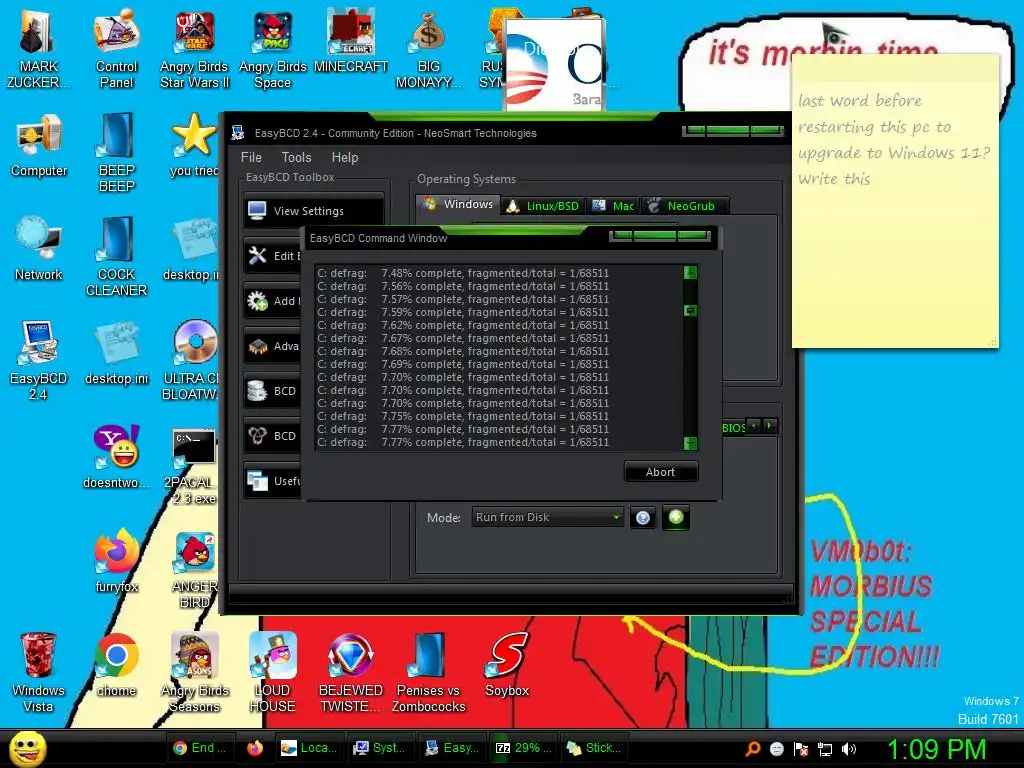The image size is (1024, 768).
Task: Click the magnifier search tray icon
Action: pos(752,749)
